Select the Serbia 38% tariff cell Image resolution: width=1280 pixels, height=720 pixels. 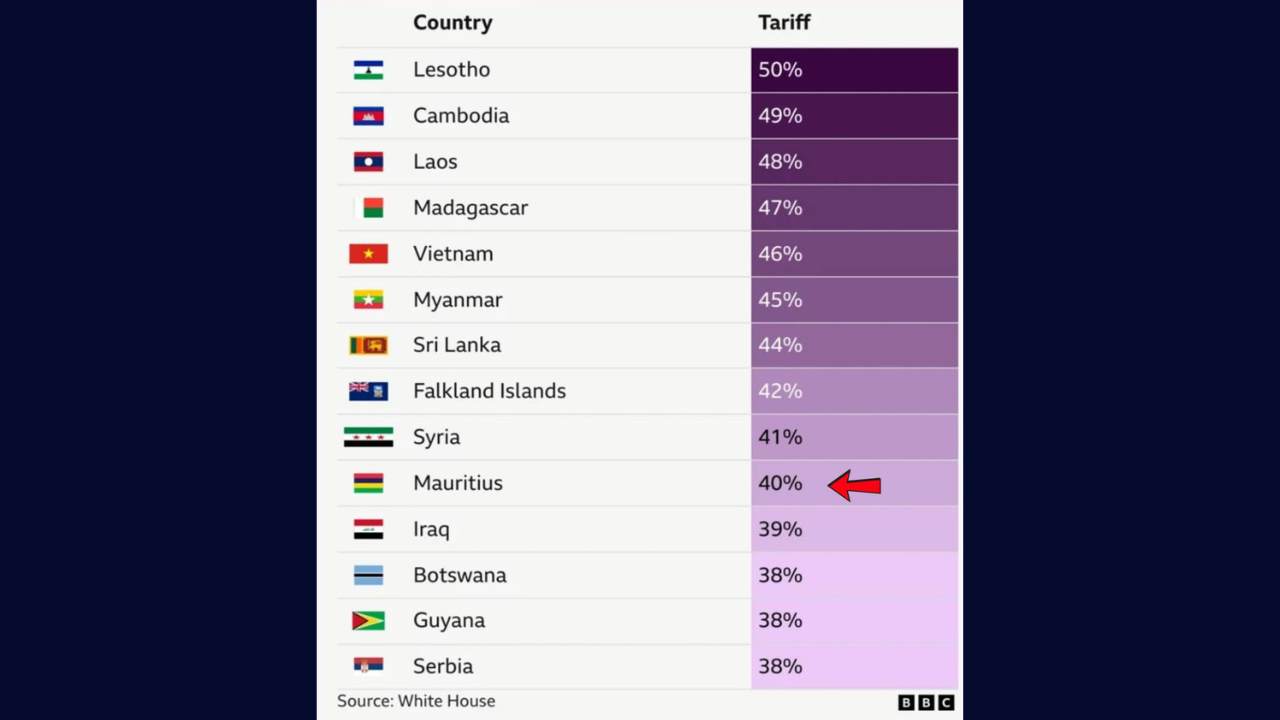(x=854, y=666)
